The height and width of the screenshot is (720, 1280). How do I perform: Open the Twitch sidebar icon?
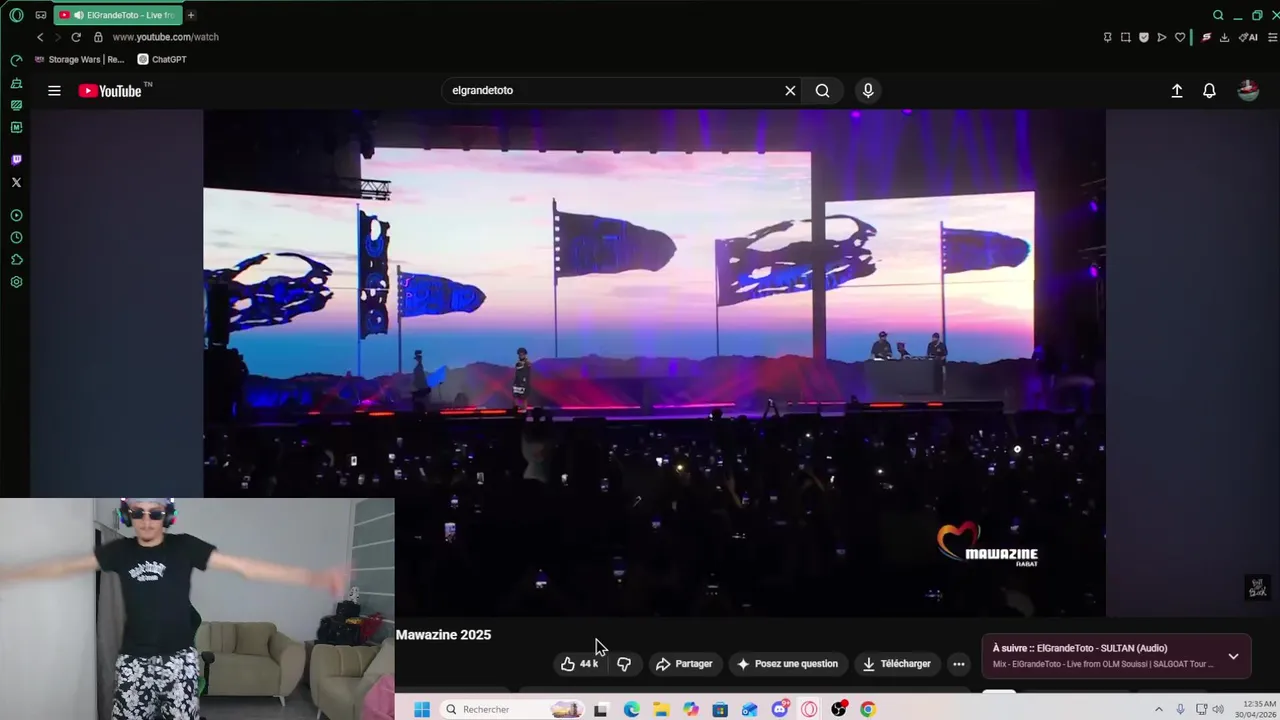coord(16,160)
